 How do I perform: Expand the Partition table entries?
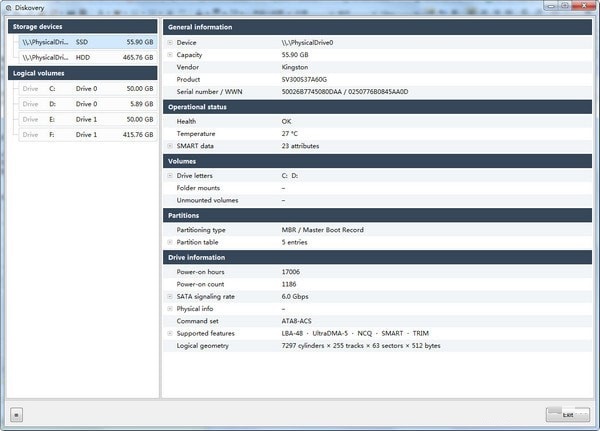click(x=170, y=242)
